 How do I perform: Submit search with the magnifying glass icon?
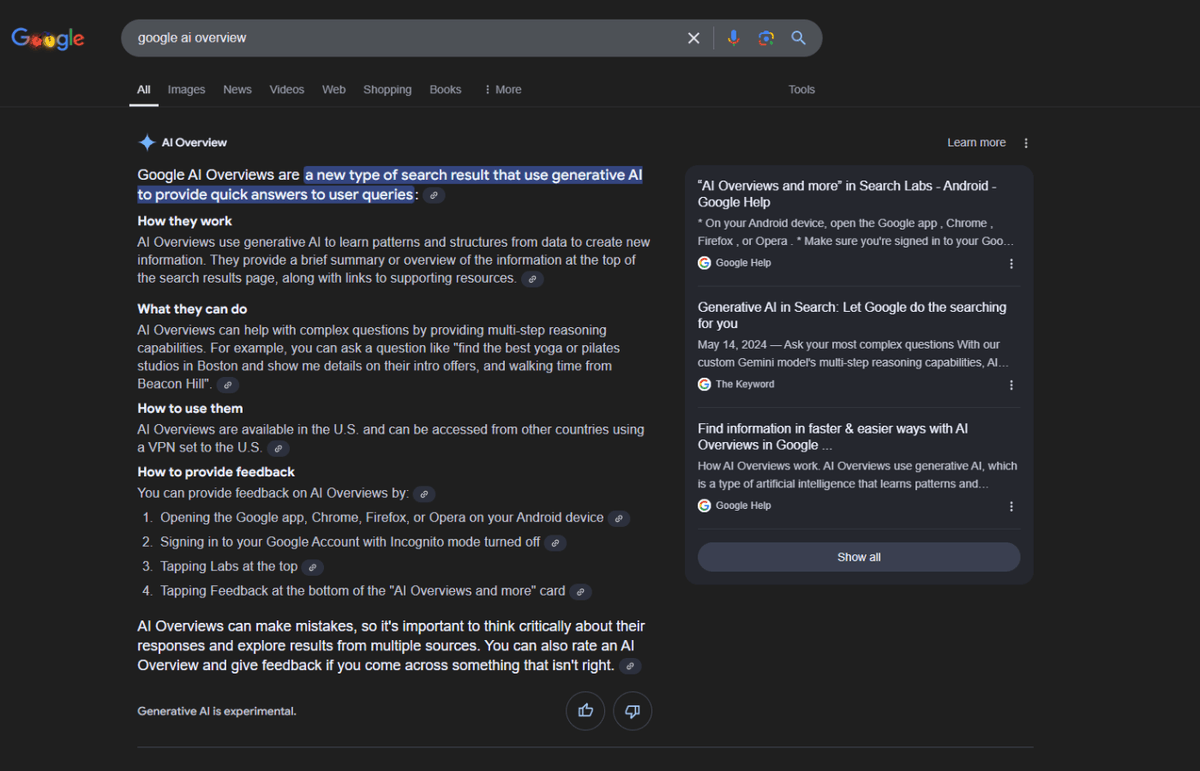point(798,38)
